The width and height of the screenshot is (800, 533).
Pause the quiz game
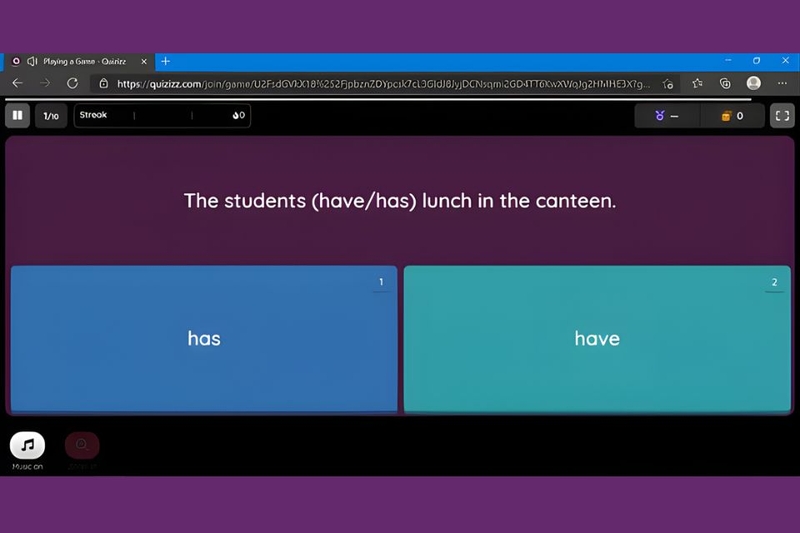(17, 115)
